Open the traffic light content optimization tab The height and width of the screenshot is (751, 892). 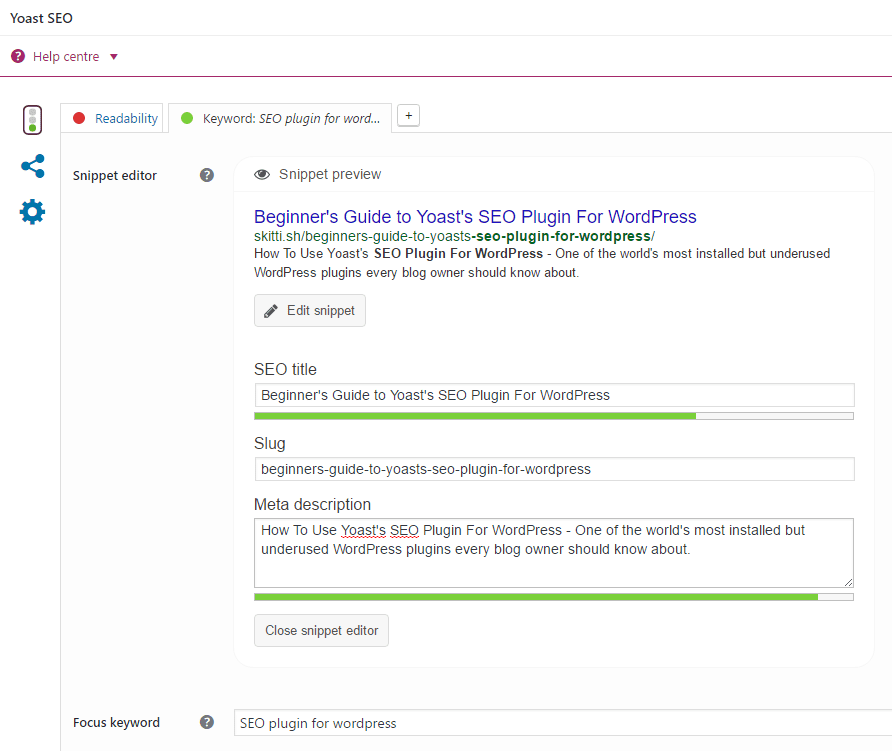pyautogui.click(x=32, y=120)
